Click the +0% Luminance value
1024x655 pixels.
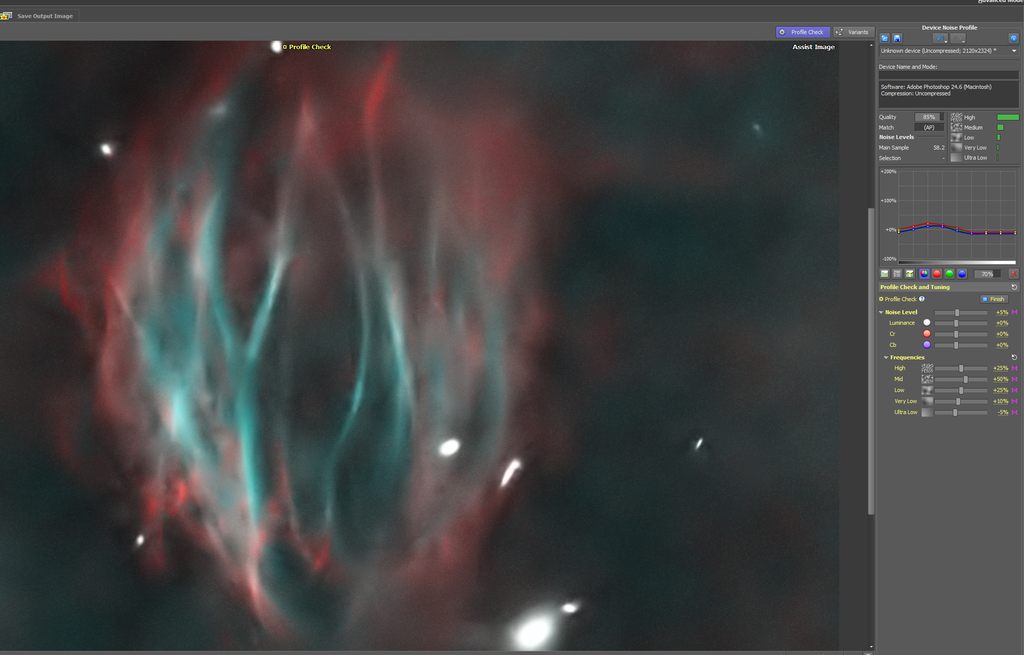pos(1002,323)
